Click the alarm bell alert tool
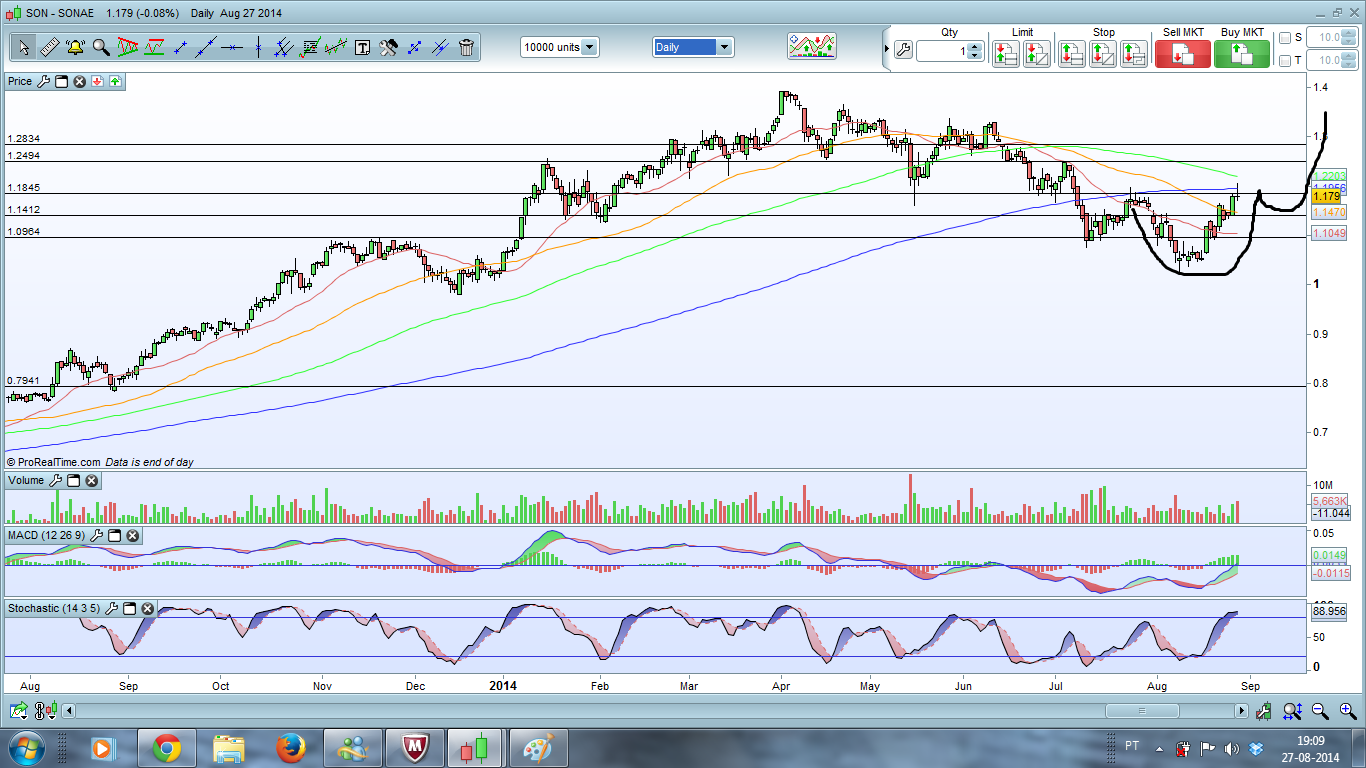 click(x=75, y=47)
